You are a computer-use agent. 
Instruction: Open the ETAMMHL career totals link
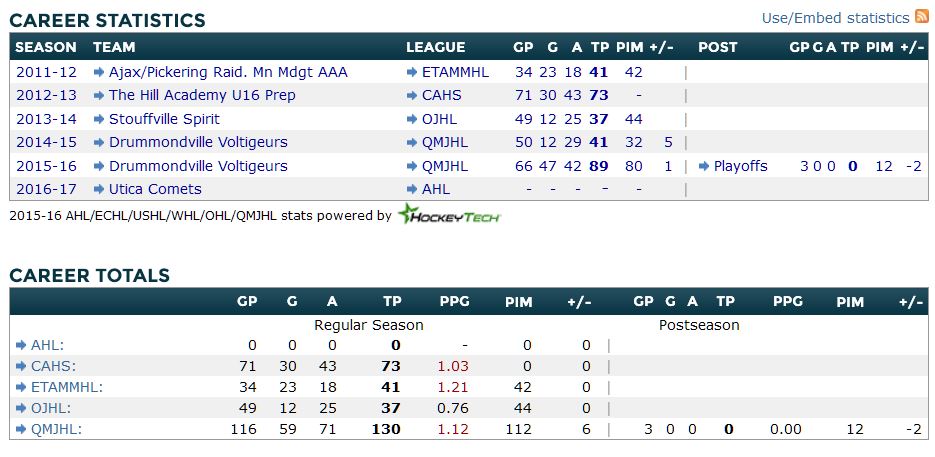click(x=67, y=387)
